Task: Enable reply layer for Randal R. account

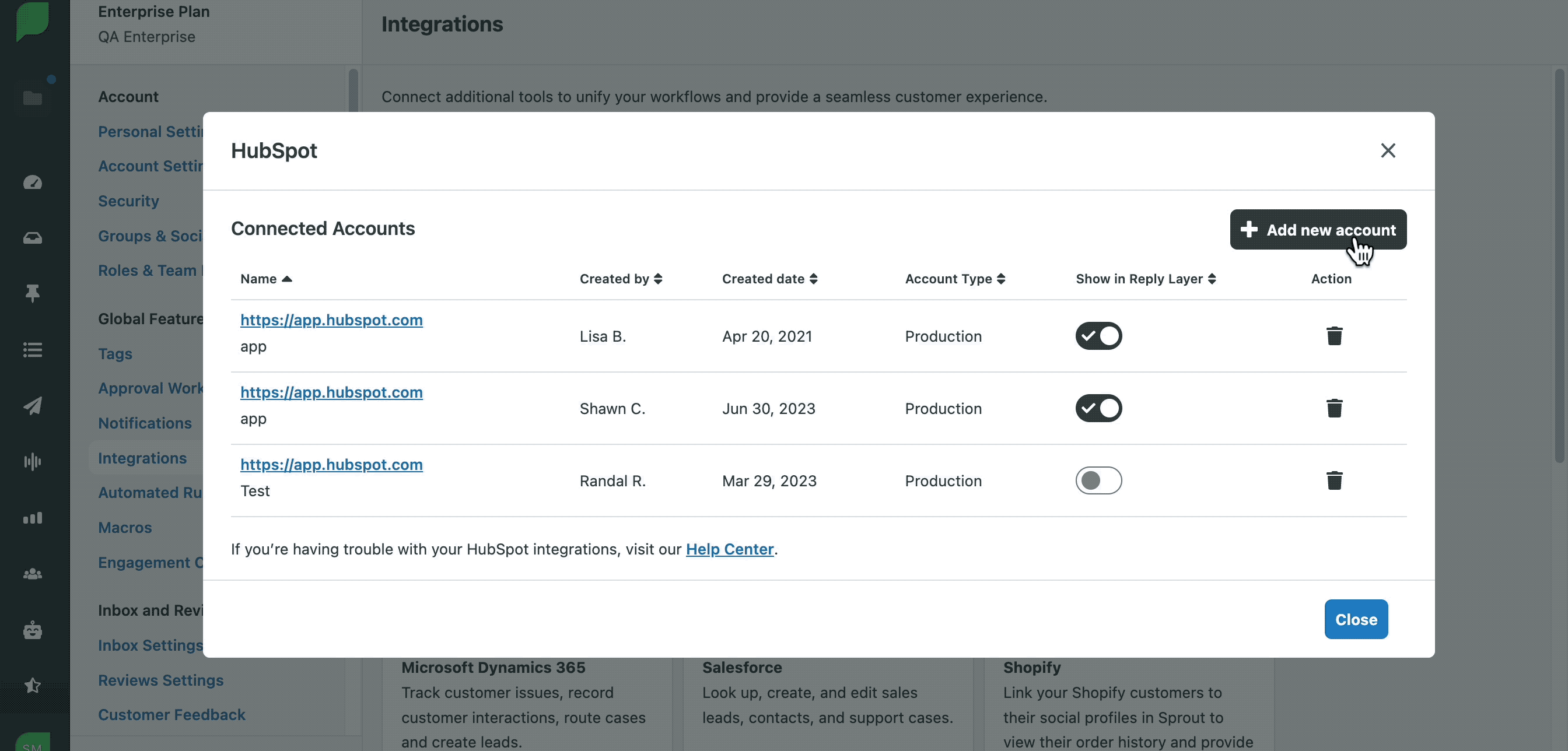Action: (1098, 481)
